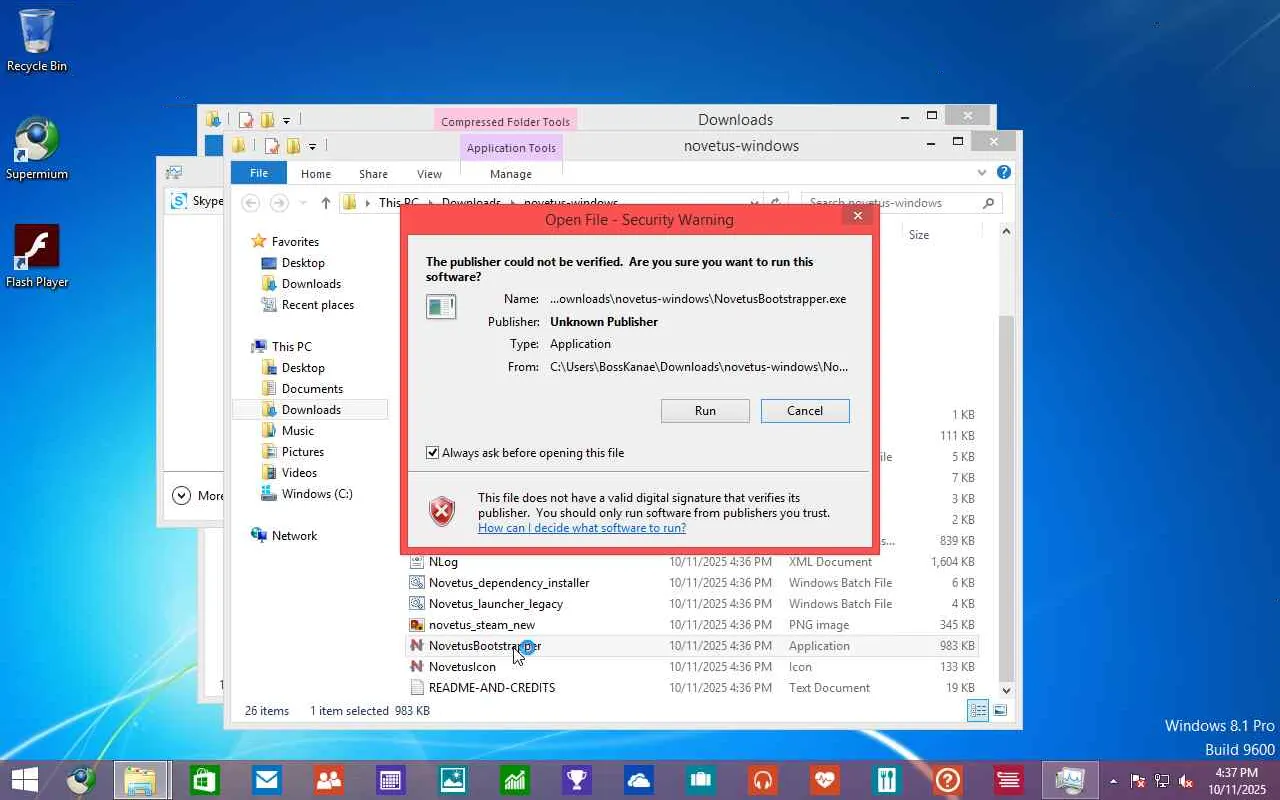The height and width of the screenshot is (800, 1280).
Task: Switch to details view in novetus-windows status bar
Action: [978, 710]
